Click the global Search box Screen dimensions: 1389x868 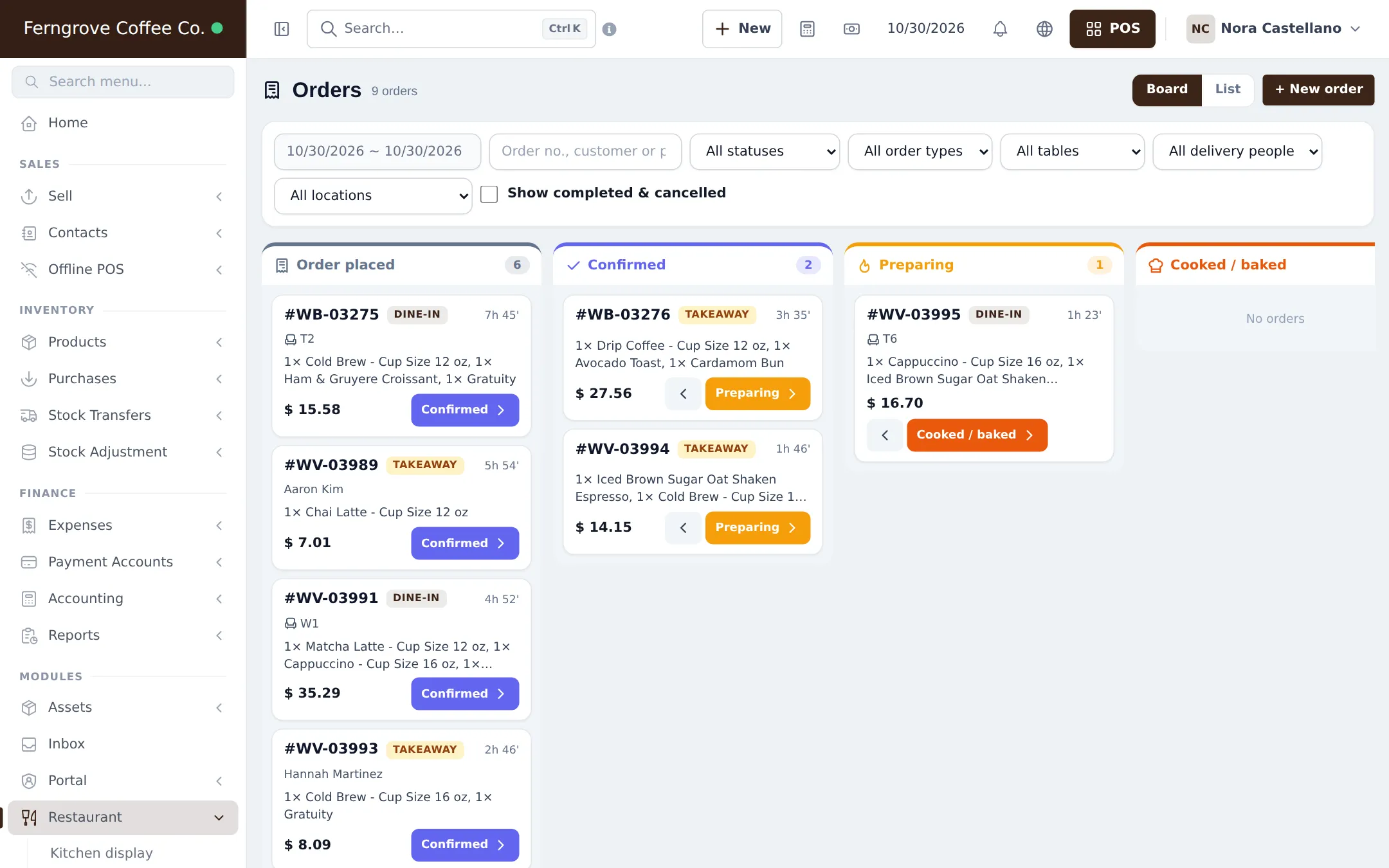click(451, 29)
